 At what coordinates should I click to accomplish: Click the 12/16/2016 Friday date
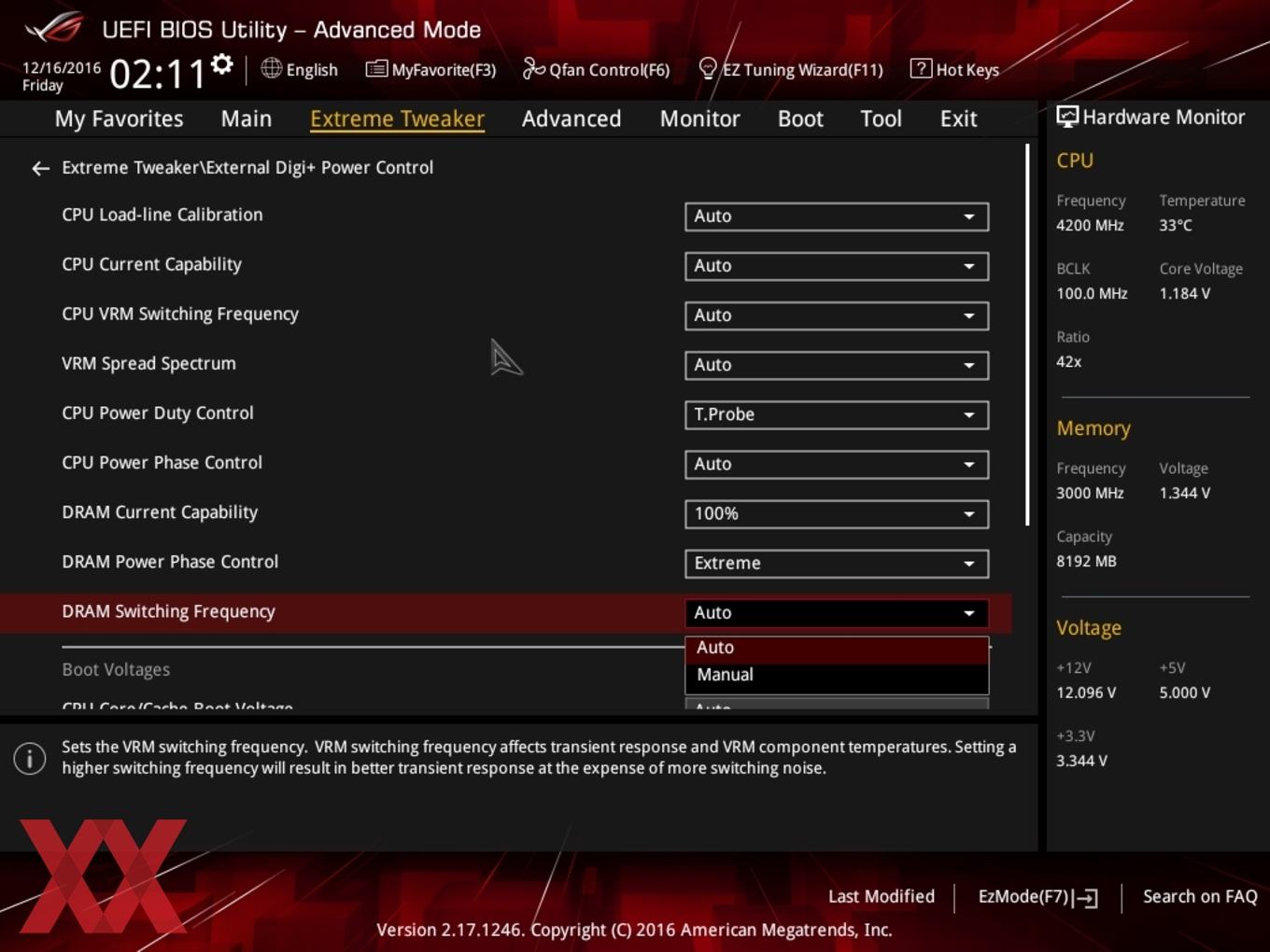tap(61, 77)
